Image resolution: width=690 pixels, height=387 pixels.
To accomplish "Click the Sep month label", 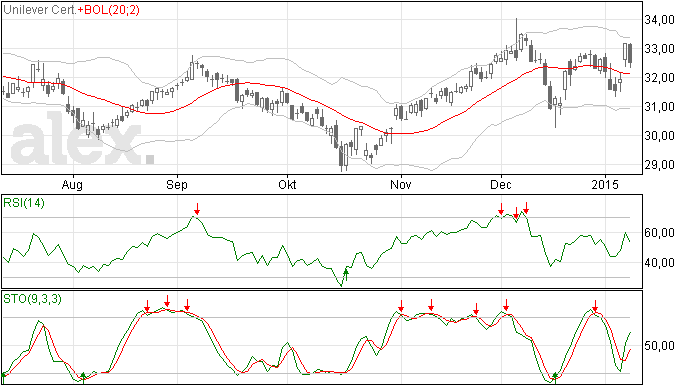I will point(177,184).
